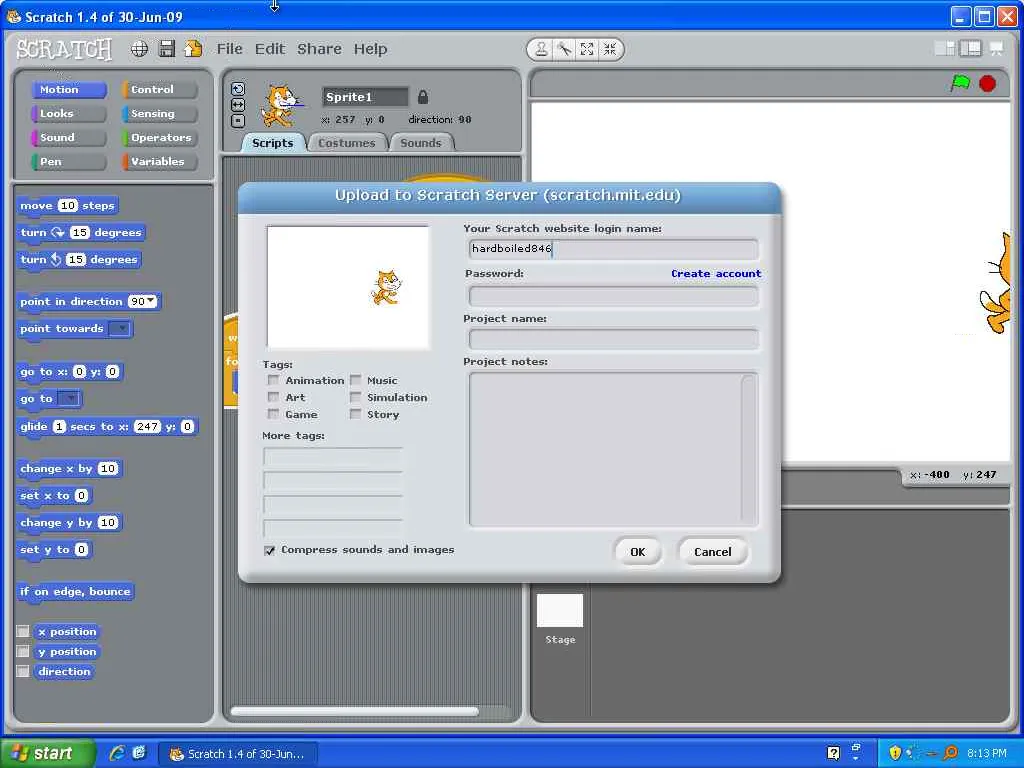Click the Sprite1 cat thumbnail
Screen dimensions: 1024x768
coord(281,106)
